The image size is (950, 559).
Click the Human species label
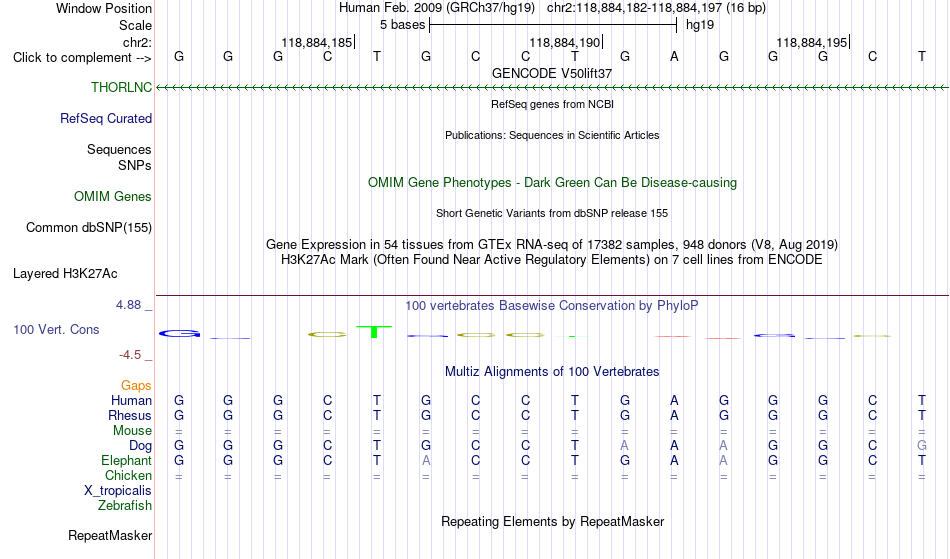click(x=131, y=400)
